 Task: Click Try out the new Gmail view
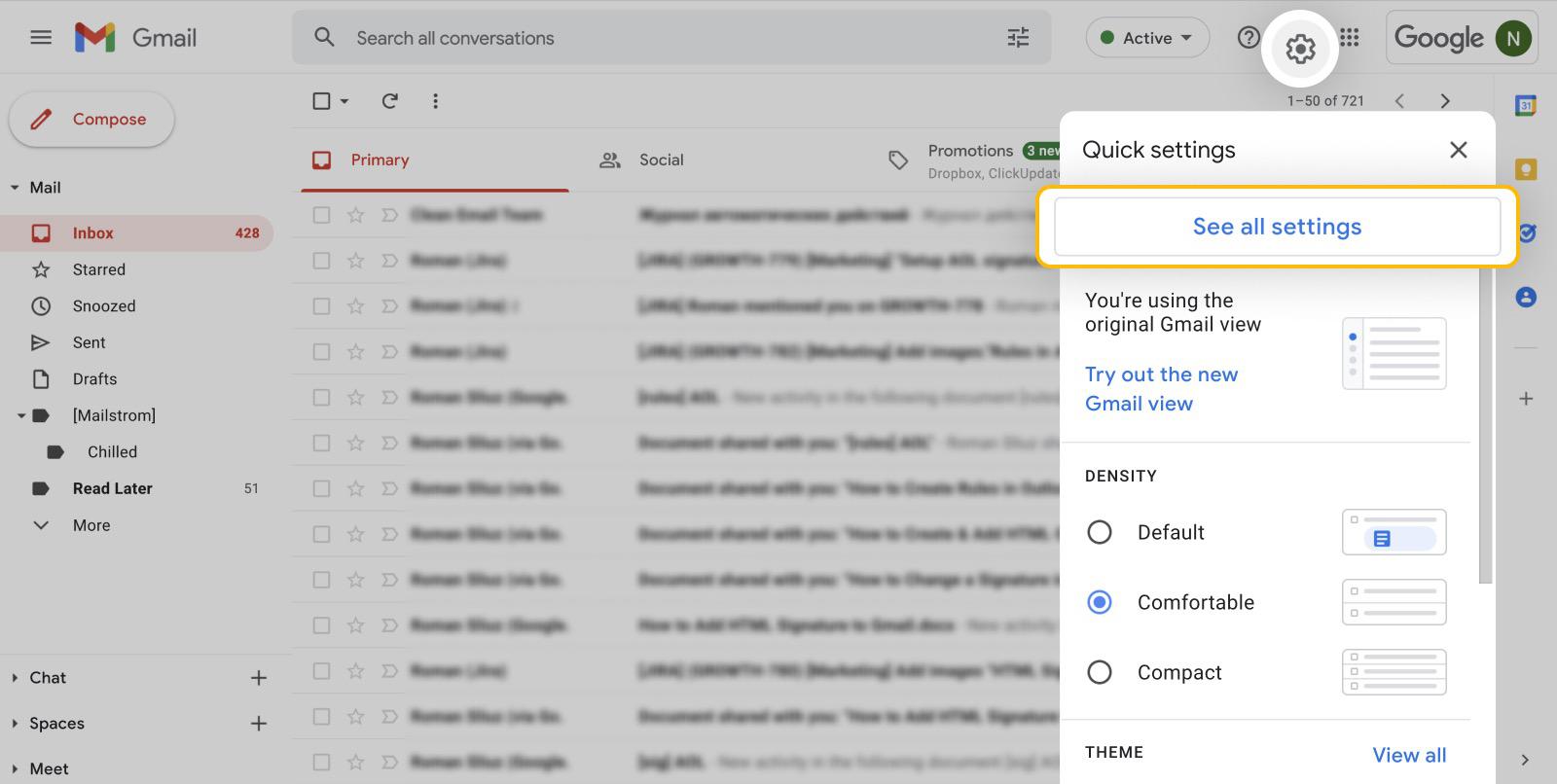pos(1161,389)
